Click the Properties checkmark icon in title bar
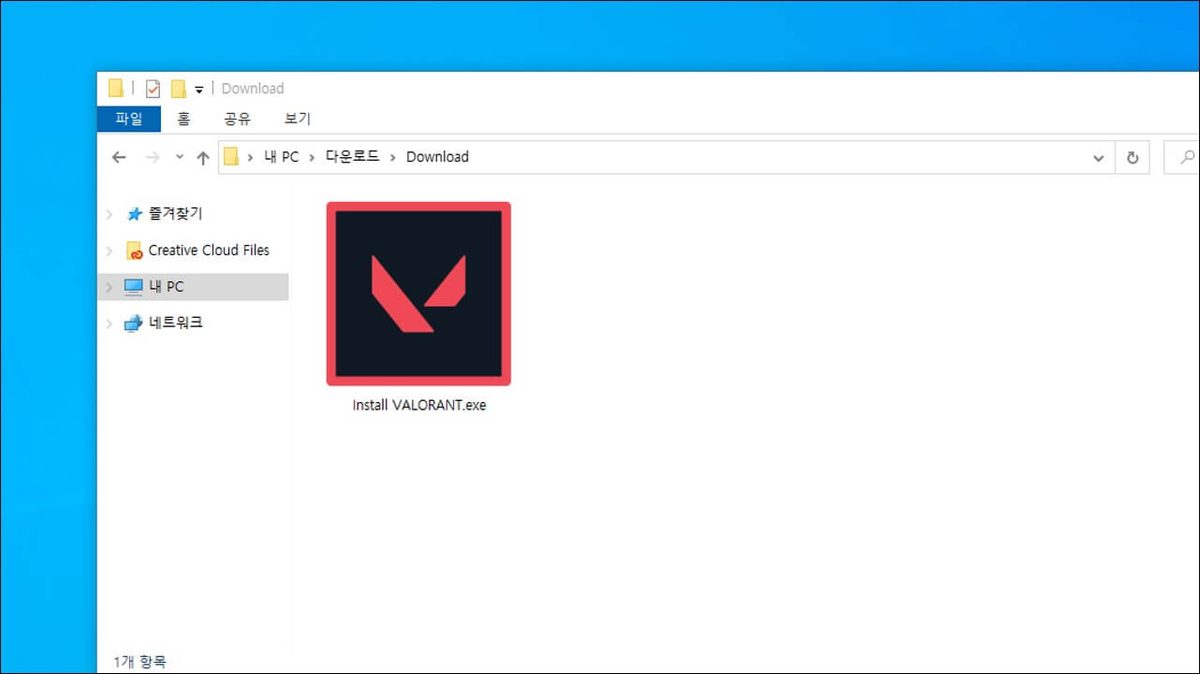Image resolution: width=1200 pixels, height=674 pixels. pyautogui.click(x=153, y=88)
